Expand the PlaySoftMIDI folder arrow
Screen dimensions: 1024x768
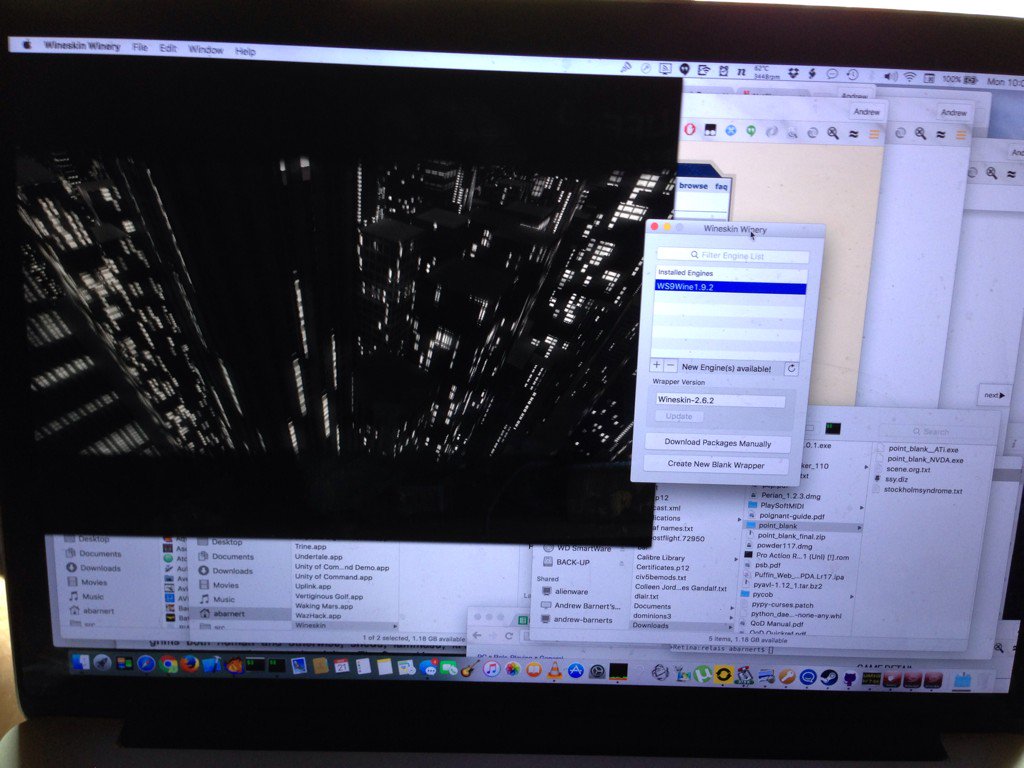tap(861, 507)
